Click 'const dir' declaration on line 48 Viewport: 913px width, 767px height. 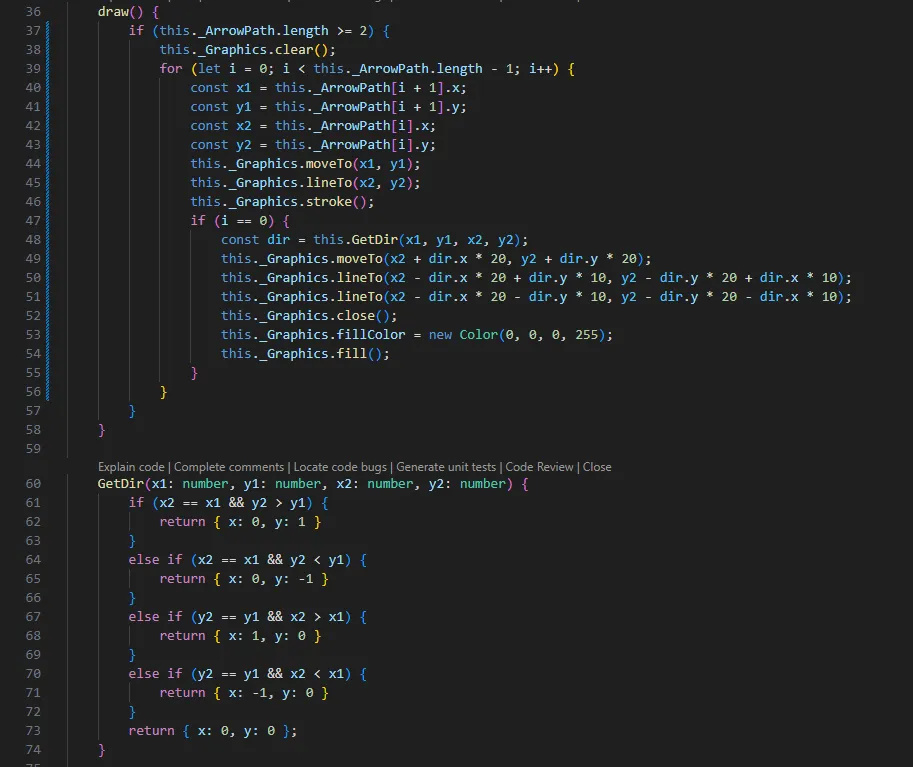click(x=255, y=240)
